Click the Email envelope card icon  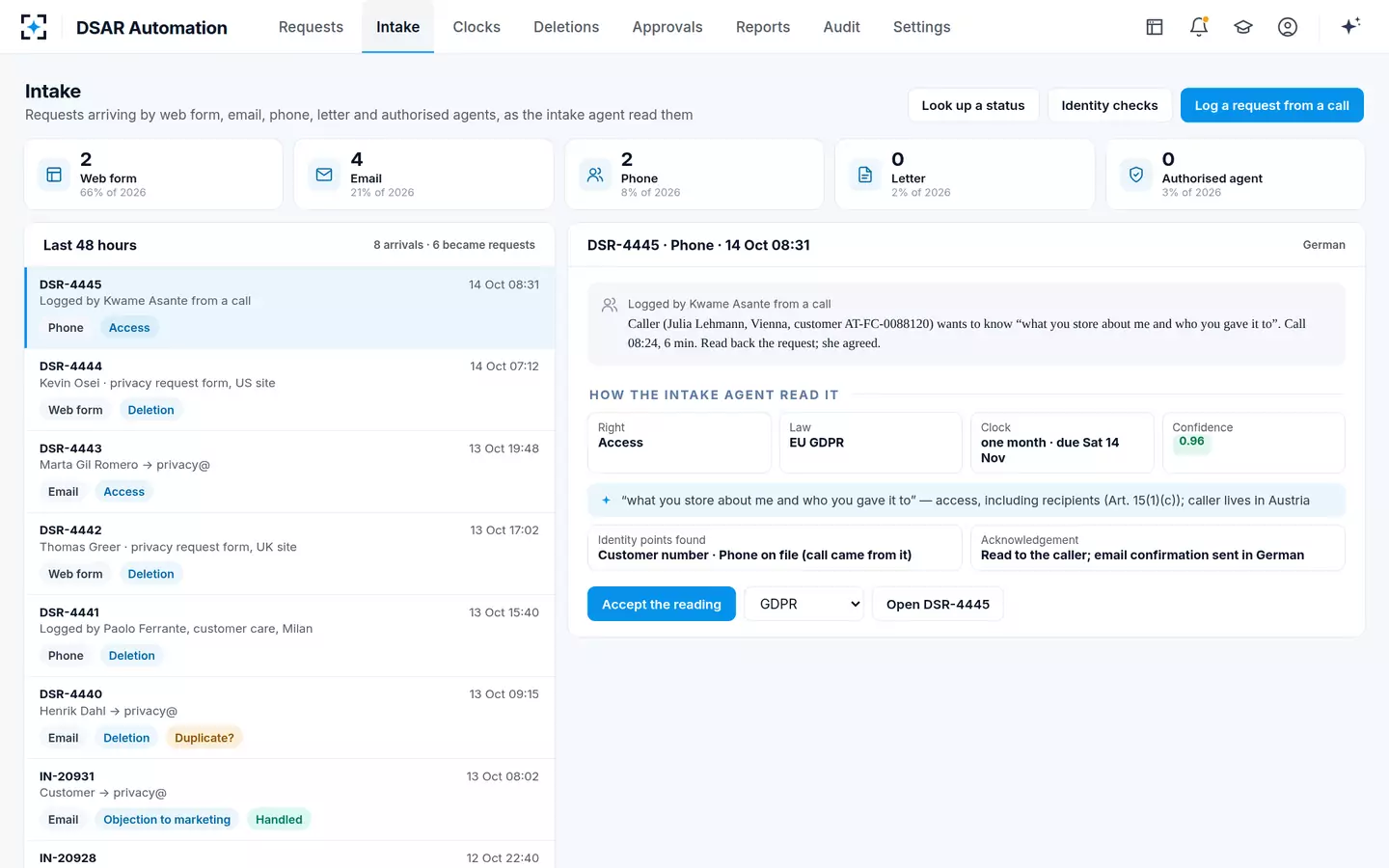pos(324,175)
